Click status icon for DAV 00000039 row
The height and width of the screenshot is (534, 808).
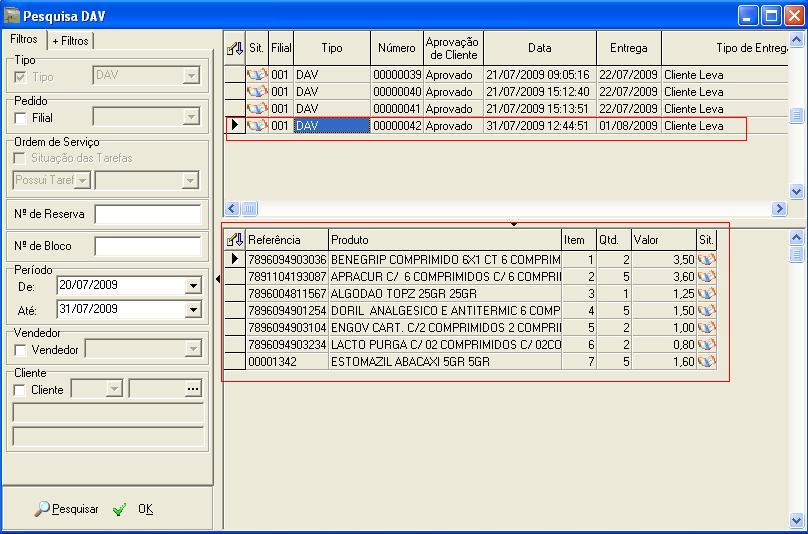(257, 75)
